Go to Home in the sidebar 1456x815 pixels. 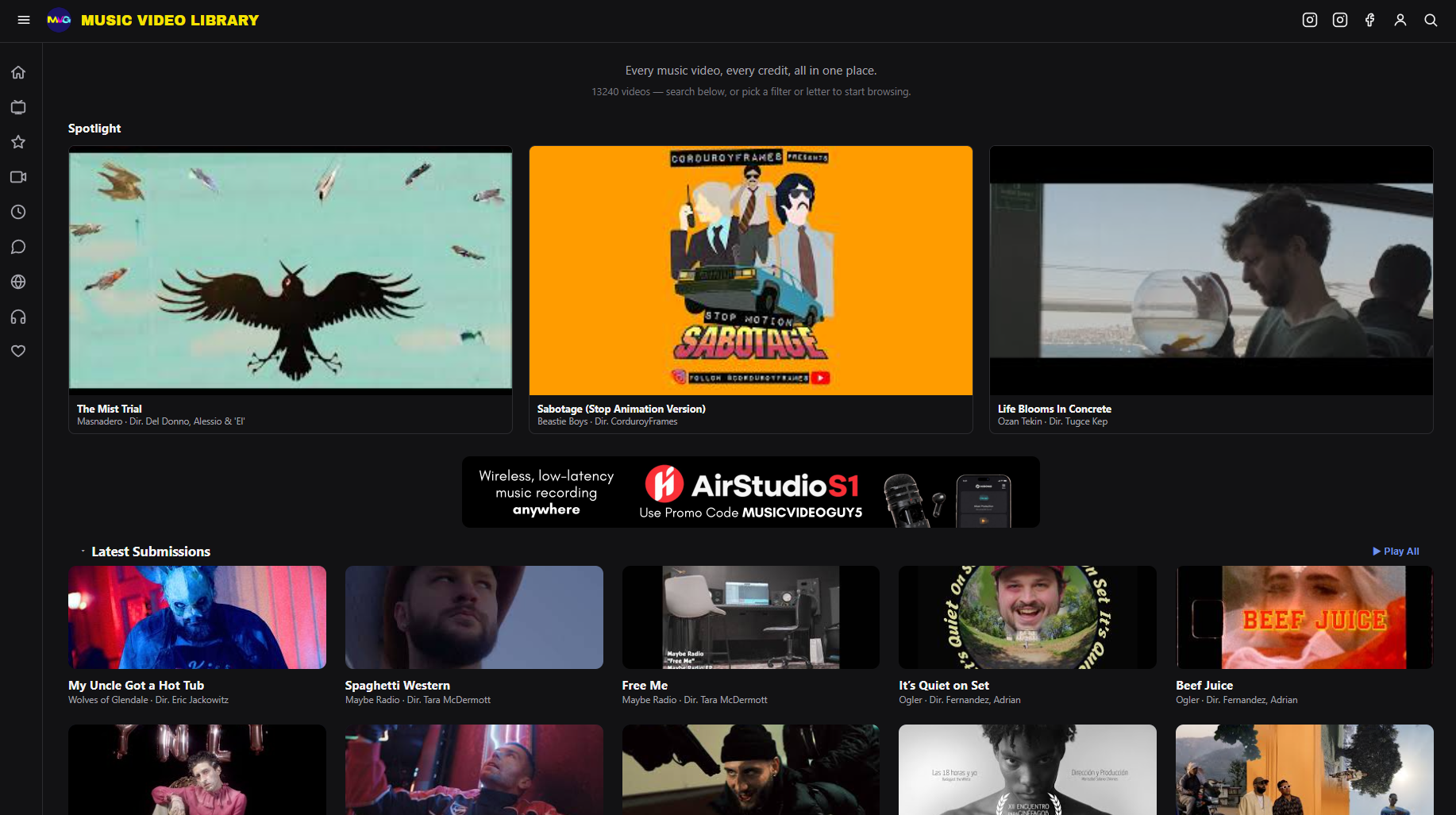(18, 72)
